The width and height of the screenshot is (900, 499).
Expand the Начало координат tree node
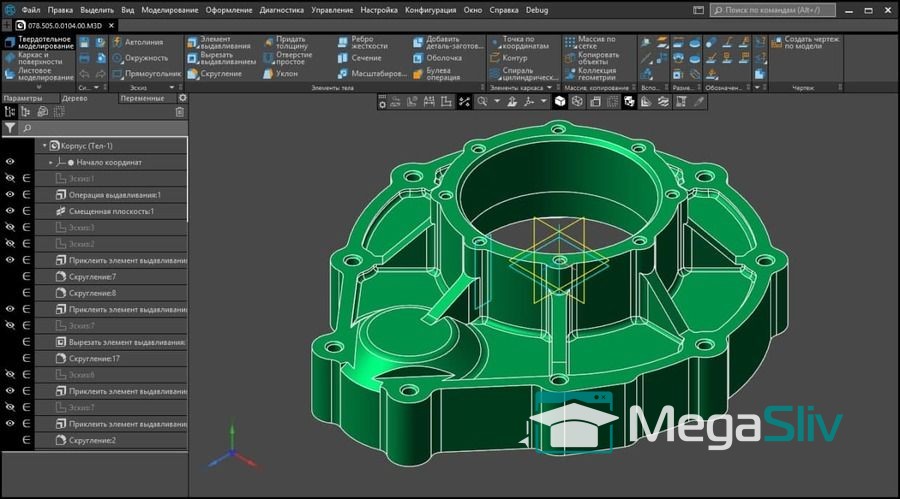click(51, 162)
